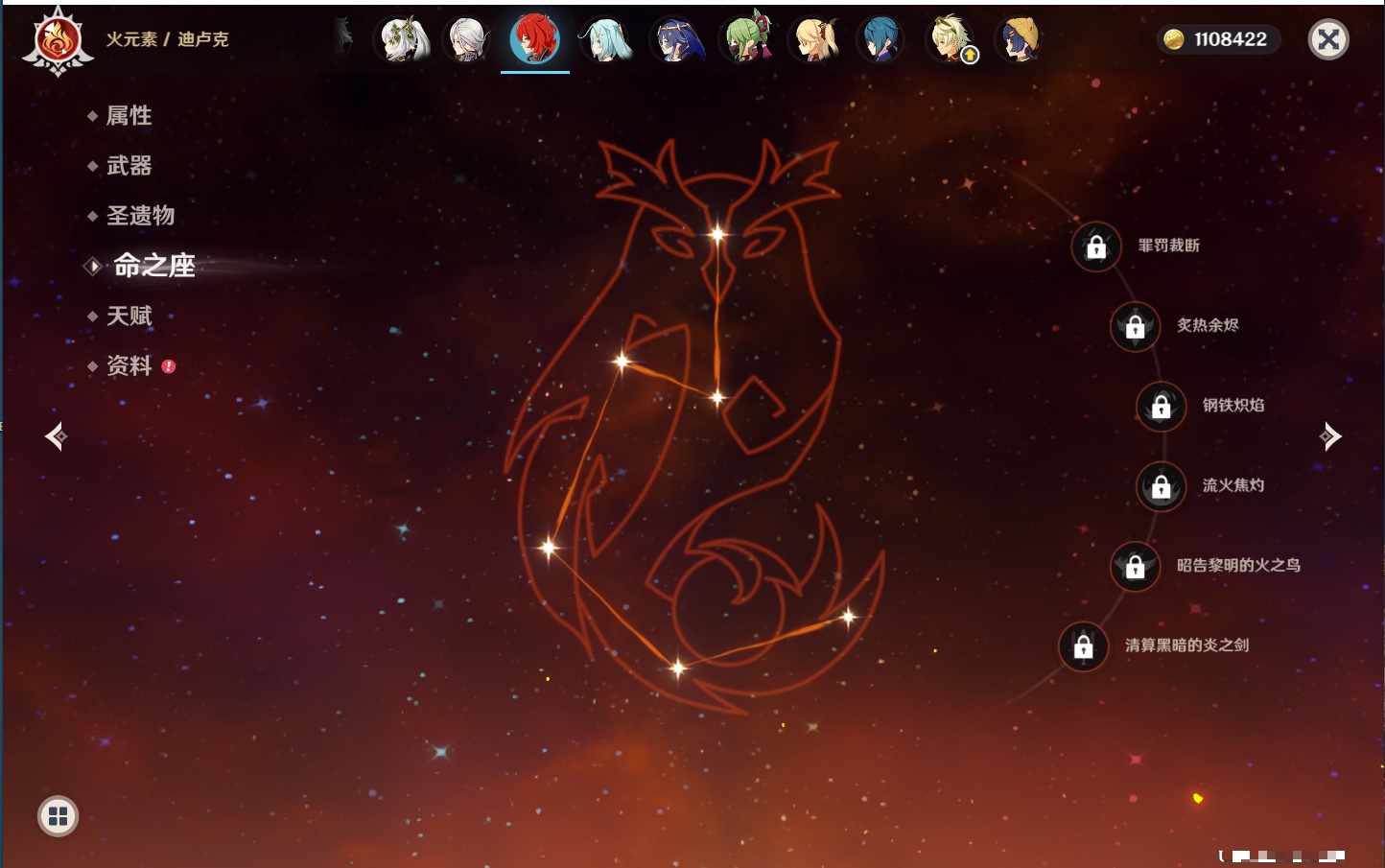Open the 属性 attributes tab
This screenshot has width=1385, height=868.
[129, 116]
